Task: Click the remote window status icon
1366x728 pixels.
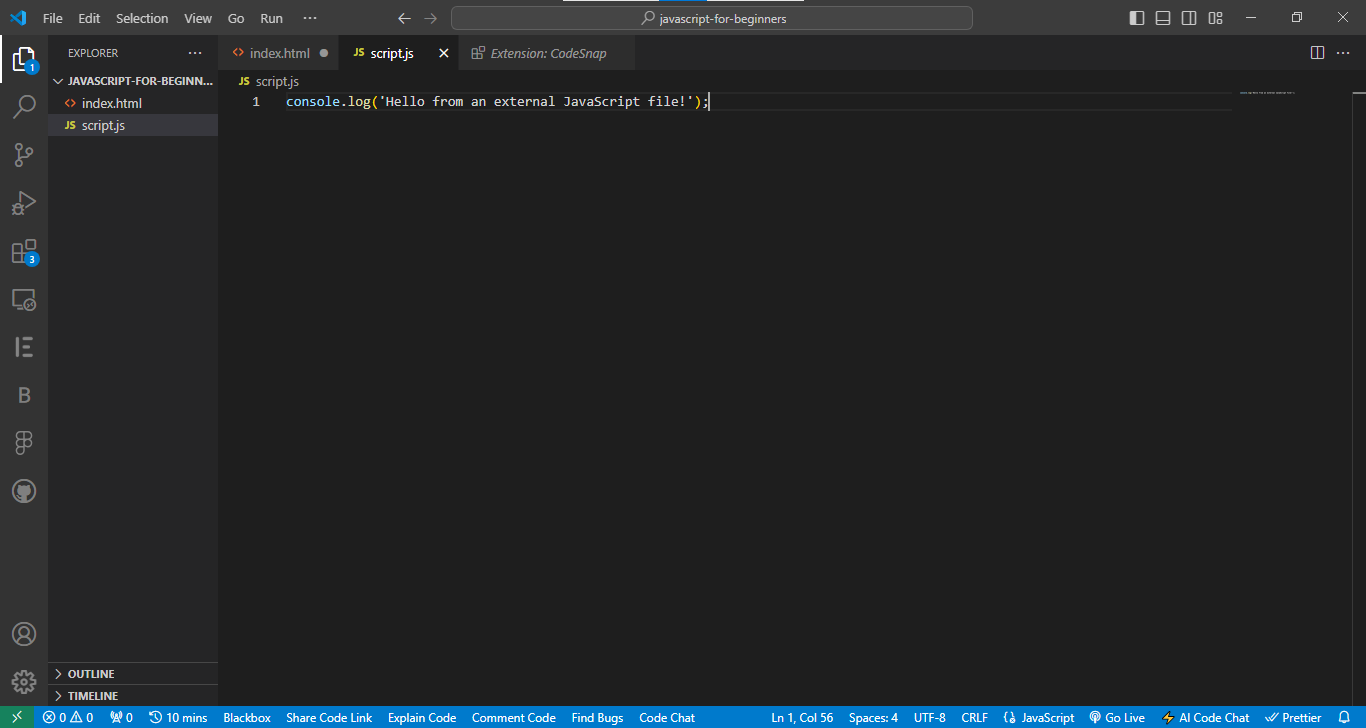Action: (x=16, y=717)
